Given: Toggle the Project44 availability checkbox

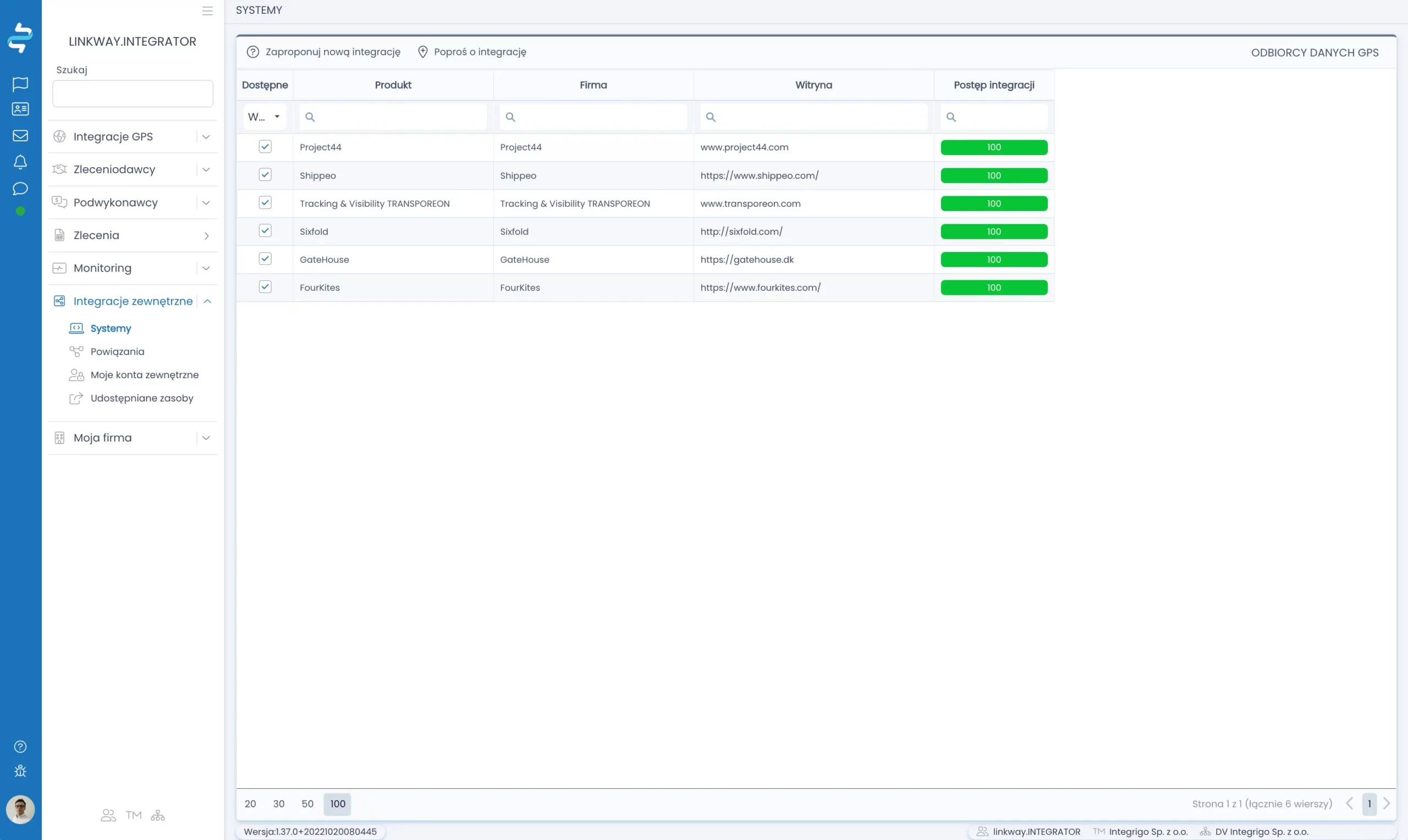Looking at the screenshot, I should [x=265, y=147].
